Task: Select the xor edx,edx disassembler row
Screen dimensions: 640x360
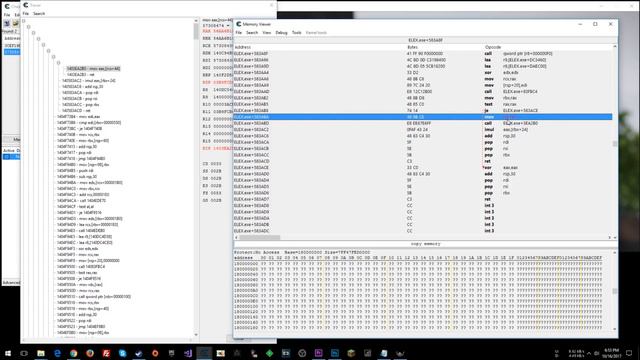Action: coord(422,73)
